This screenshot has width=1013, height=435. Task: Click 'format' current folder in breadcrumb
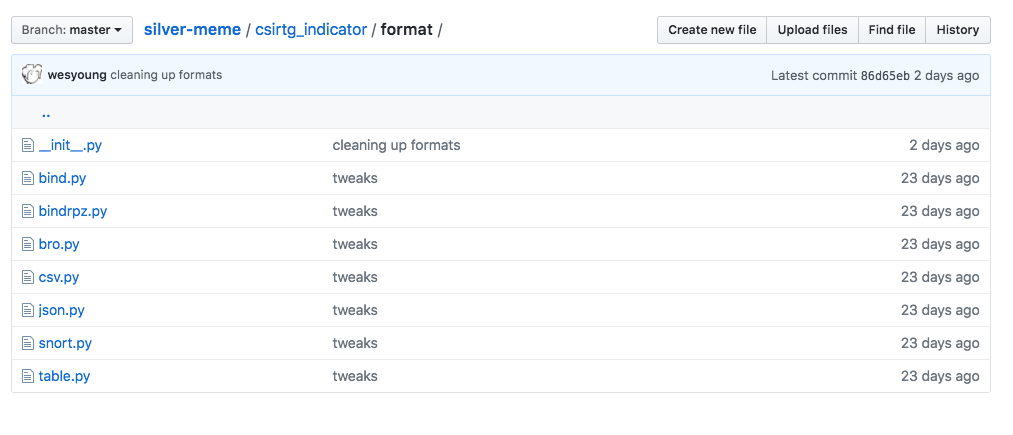point(406,29)
